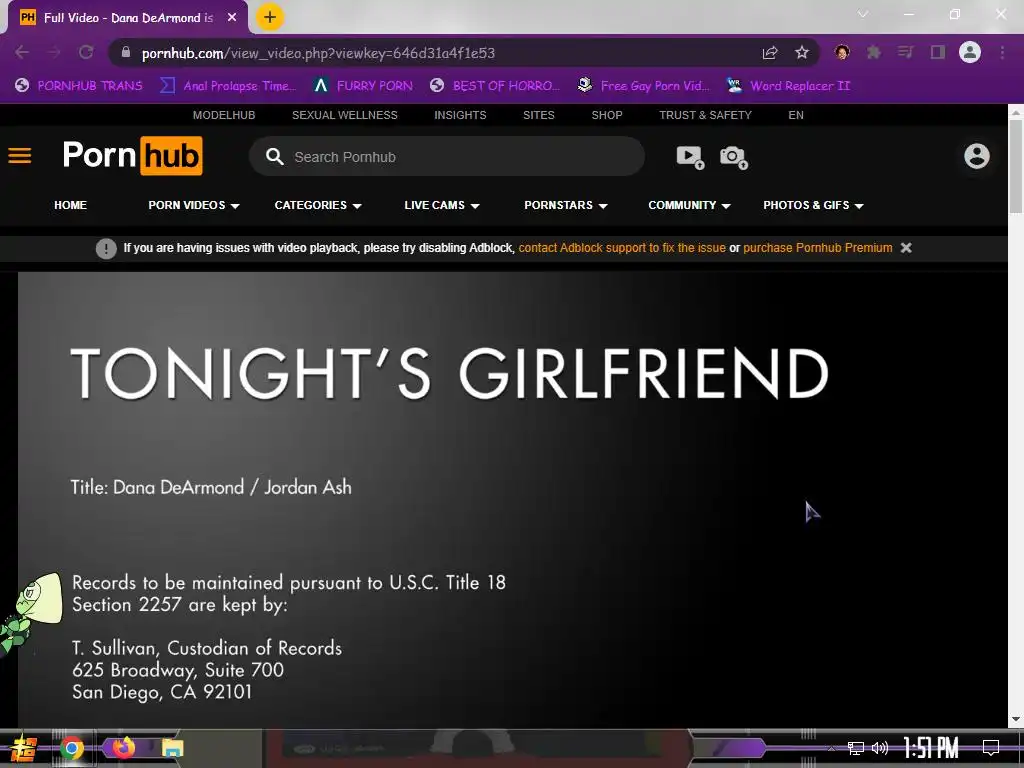Open the notification center icon
1024x768 pixels.
[x=991, y=748]
